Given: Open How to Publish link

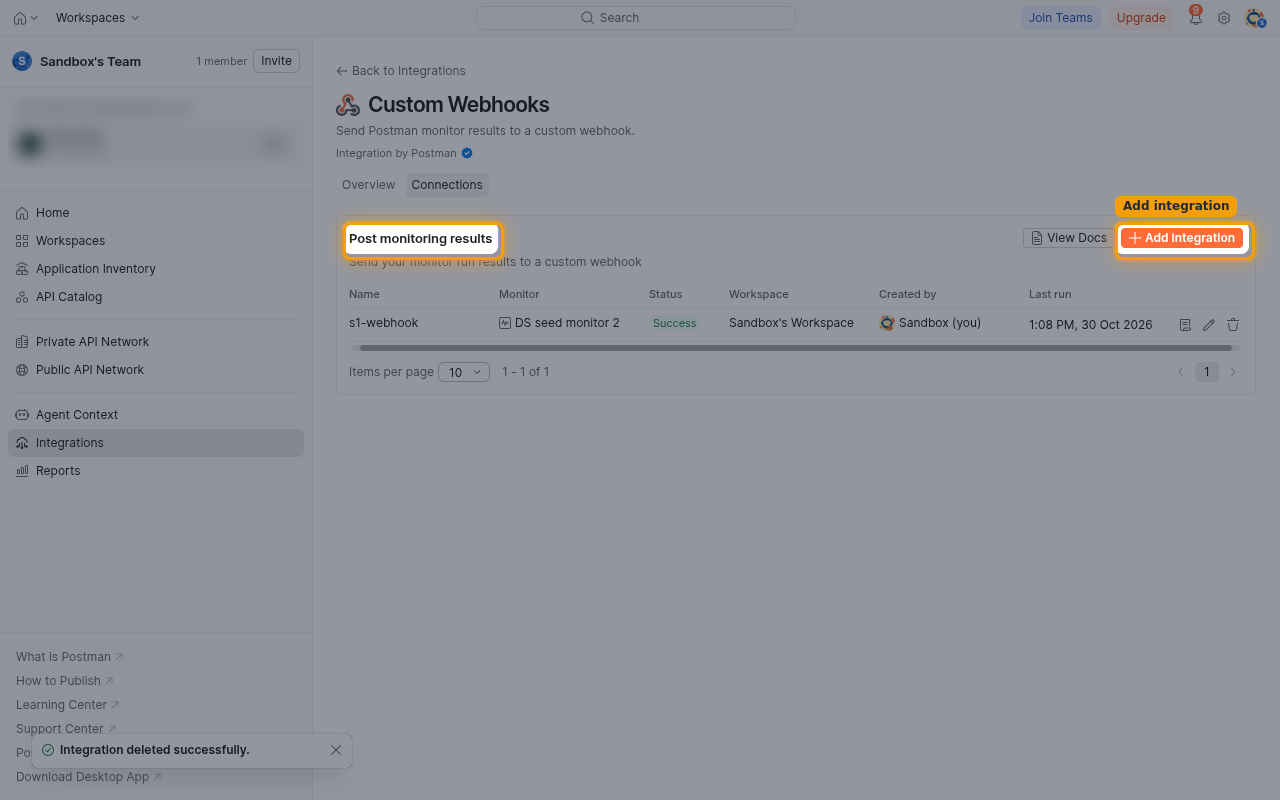Looking at the screenshot, I should (65, 681).
